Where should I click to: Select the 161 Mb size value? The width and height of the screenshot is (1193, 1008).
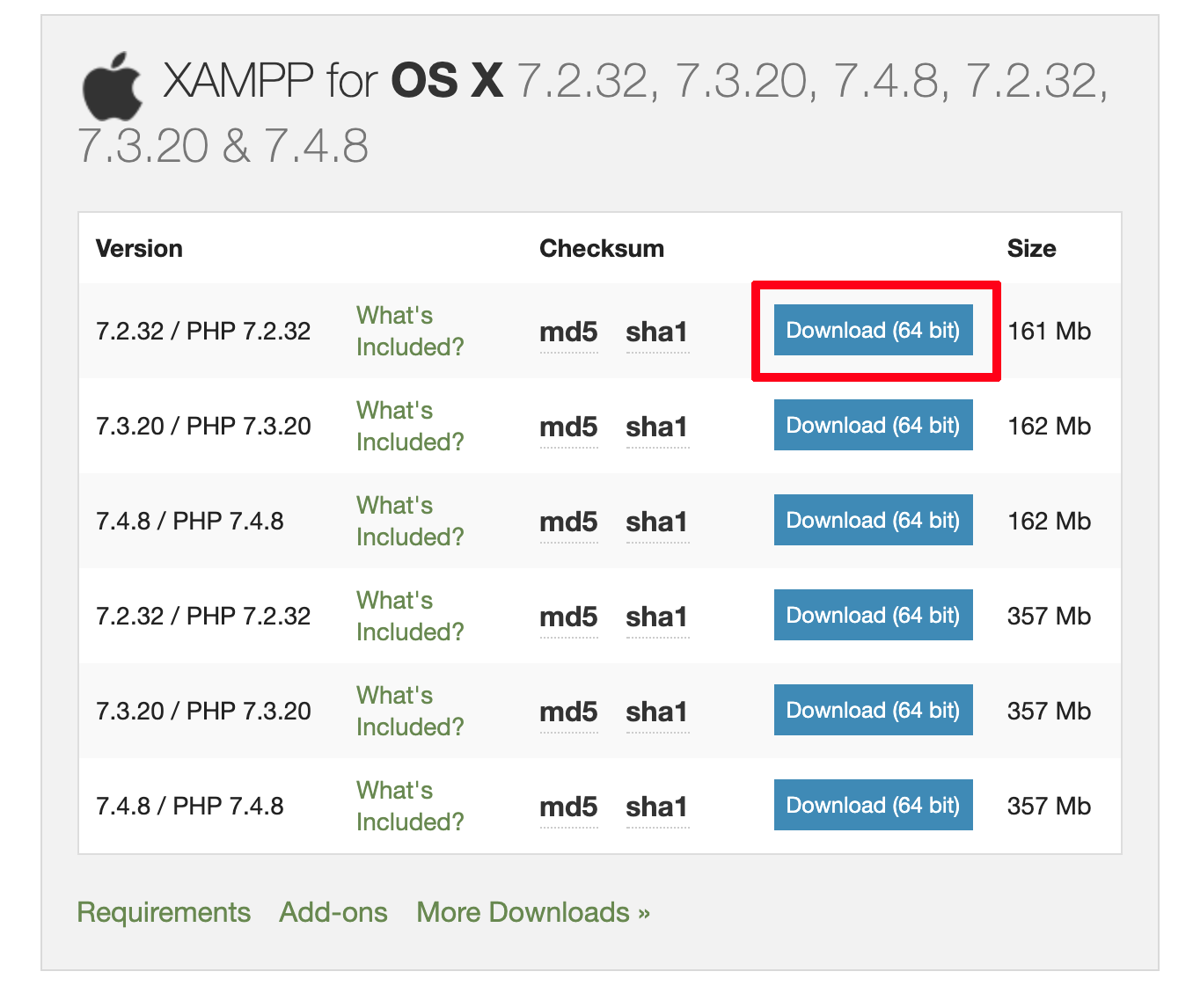coord(1049,331)
